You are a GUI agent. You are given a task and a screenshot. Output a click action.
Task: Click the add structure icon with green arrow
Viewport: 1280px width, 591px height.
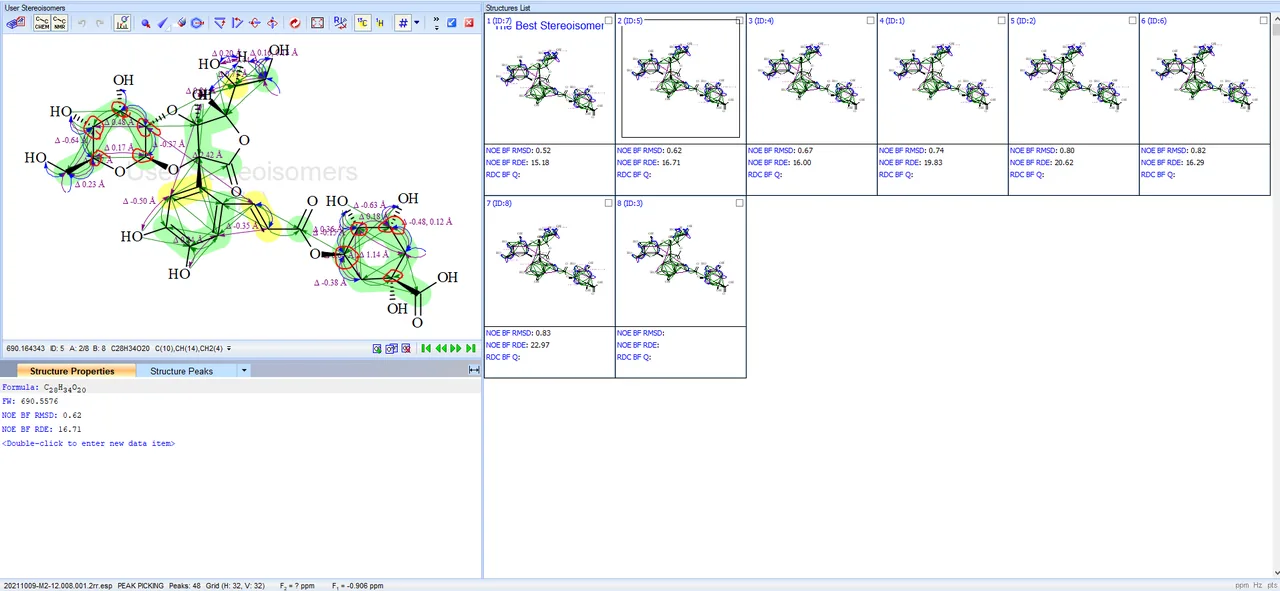point(377,348)
